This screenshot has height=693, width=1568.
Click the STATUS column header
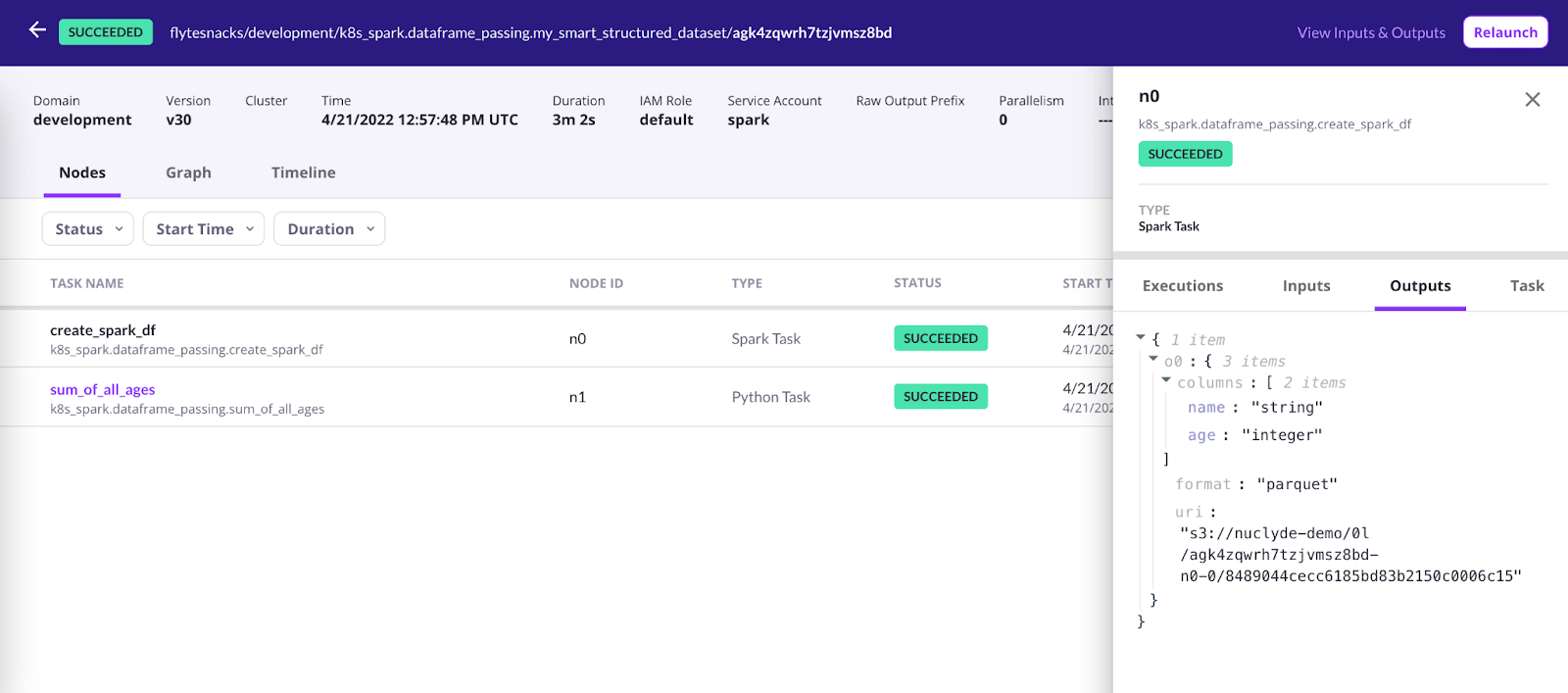pos(917,283)
